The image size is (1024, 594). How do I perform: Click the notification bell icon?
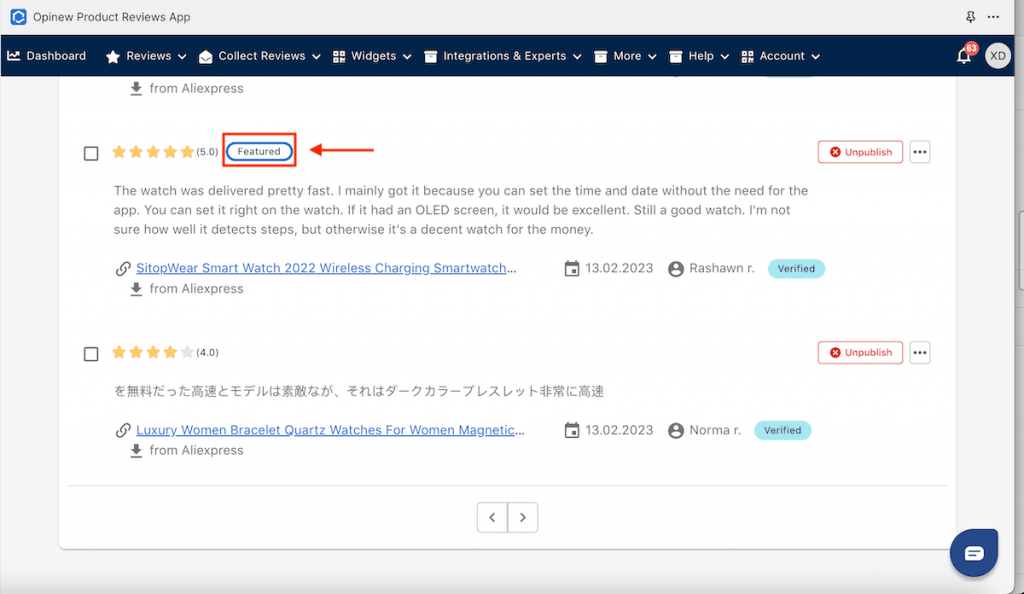click(964, 56)
